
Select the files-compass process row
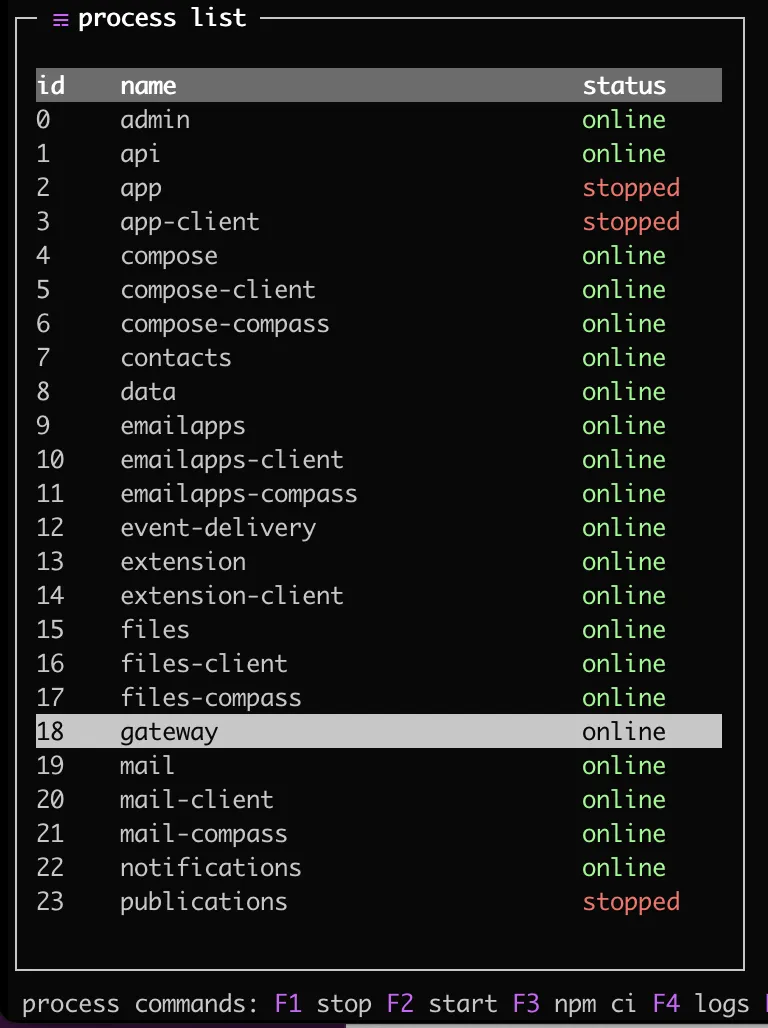click(378, 697)
